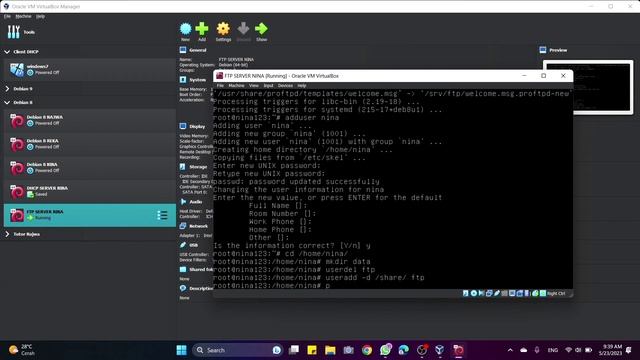Select the Debian 8 NINA virtual machine
This screenshot has height=360, width=640.
coord(90,168)
